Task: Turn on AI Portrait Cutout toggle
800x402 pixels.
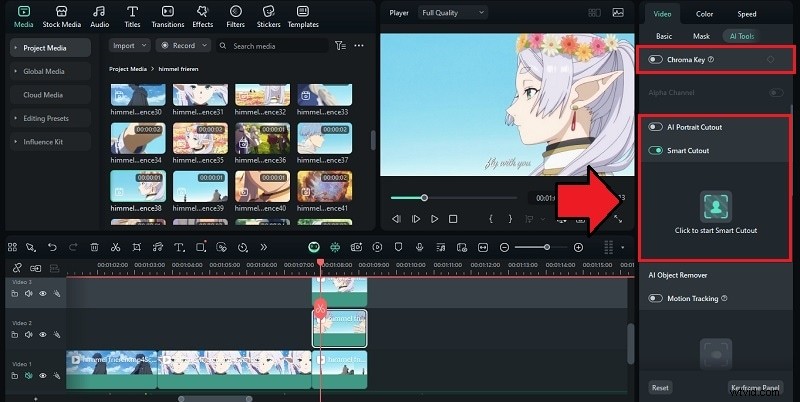Action: click(x=655, y=127)
